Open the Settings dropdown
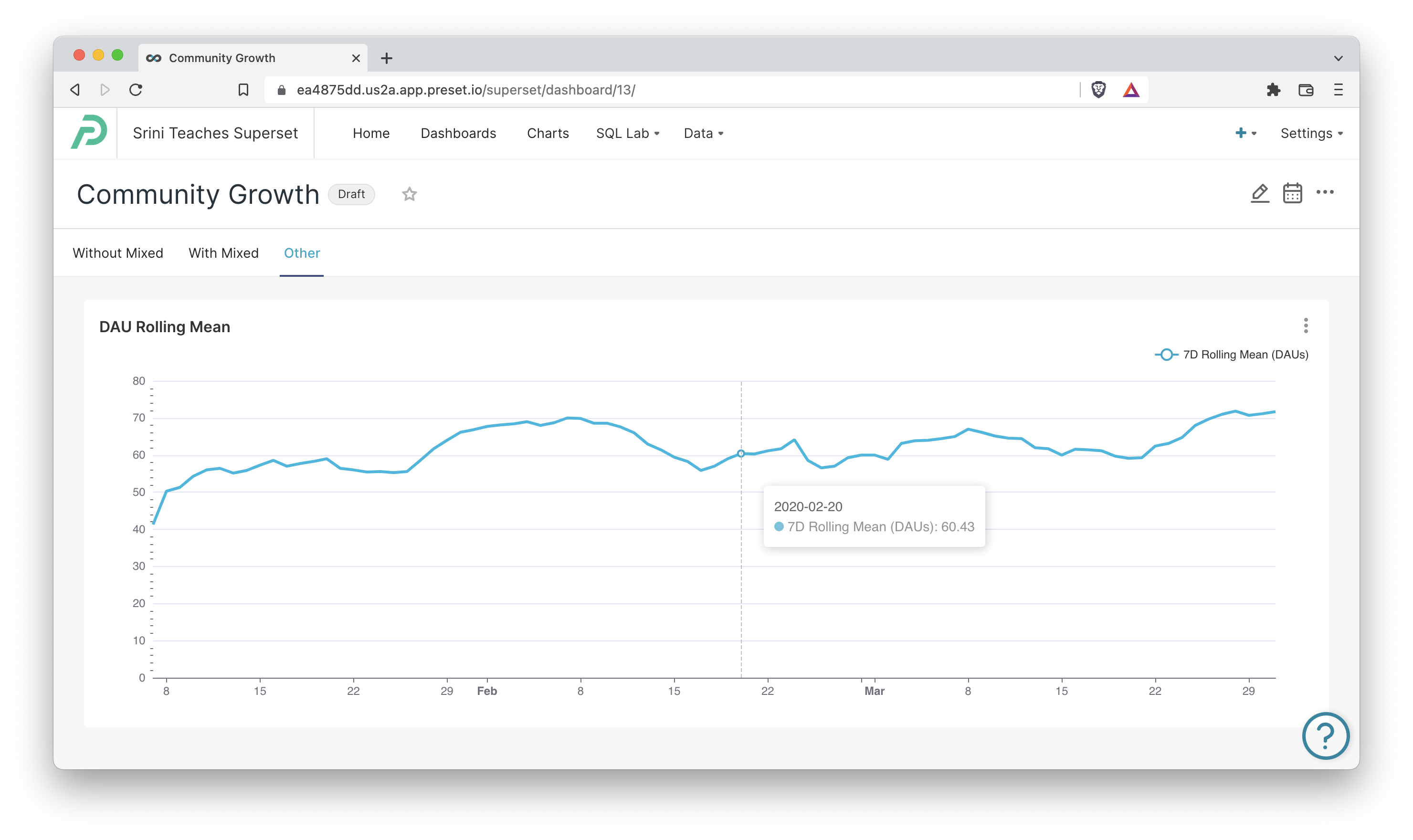 point(1311,134)
